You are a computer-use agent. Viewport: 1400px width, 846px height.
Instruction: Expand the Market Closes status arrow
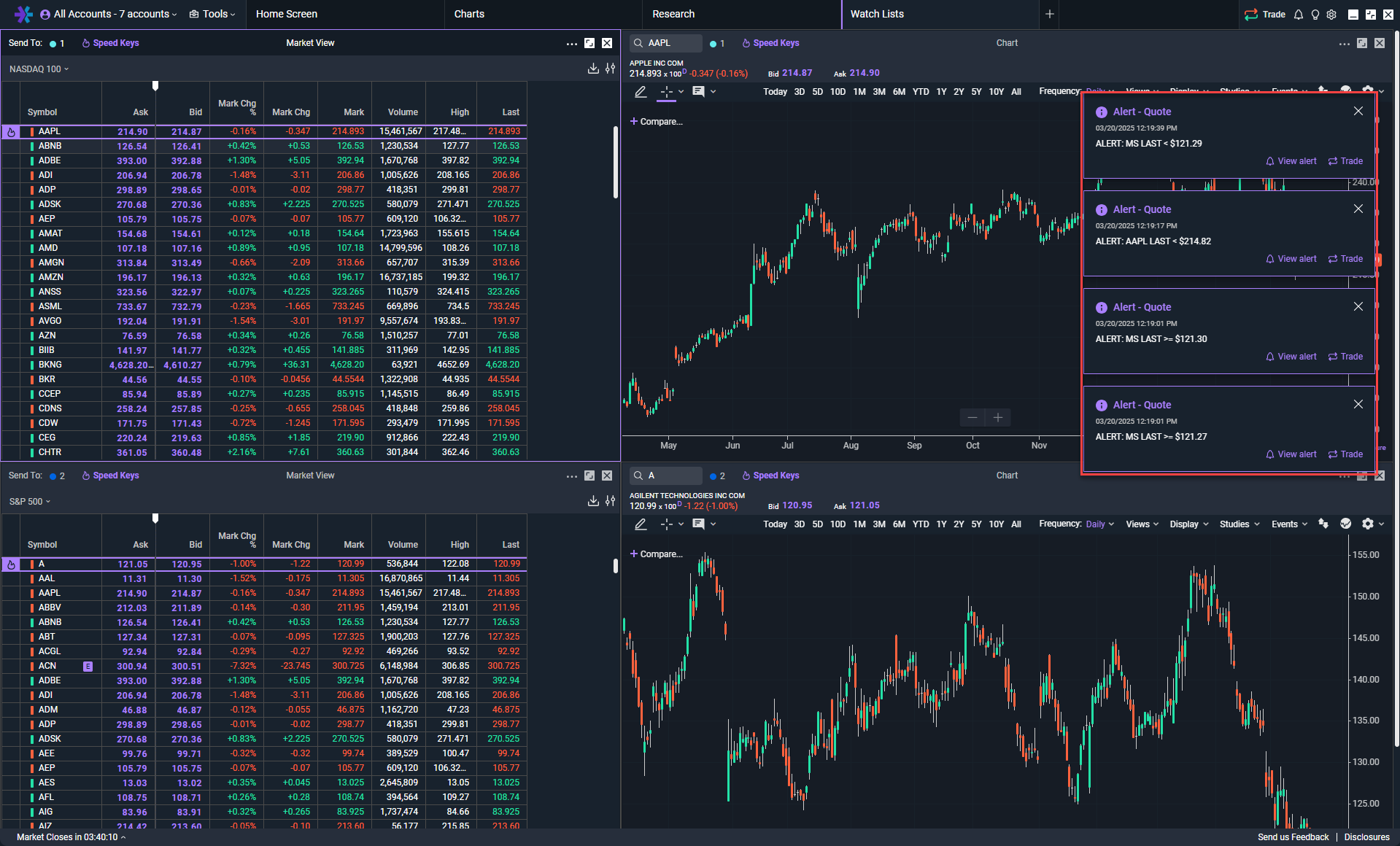(x=123, y=837)
